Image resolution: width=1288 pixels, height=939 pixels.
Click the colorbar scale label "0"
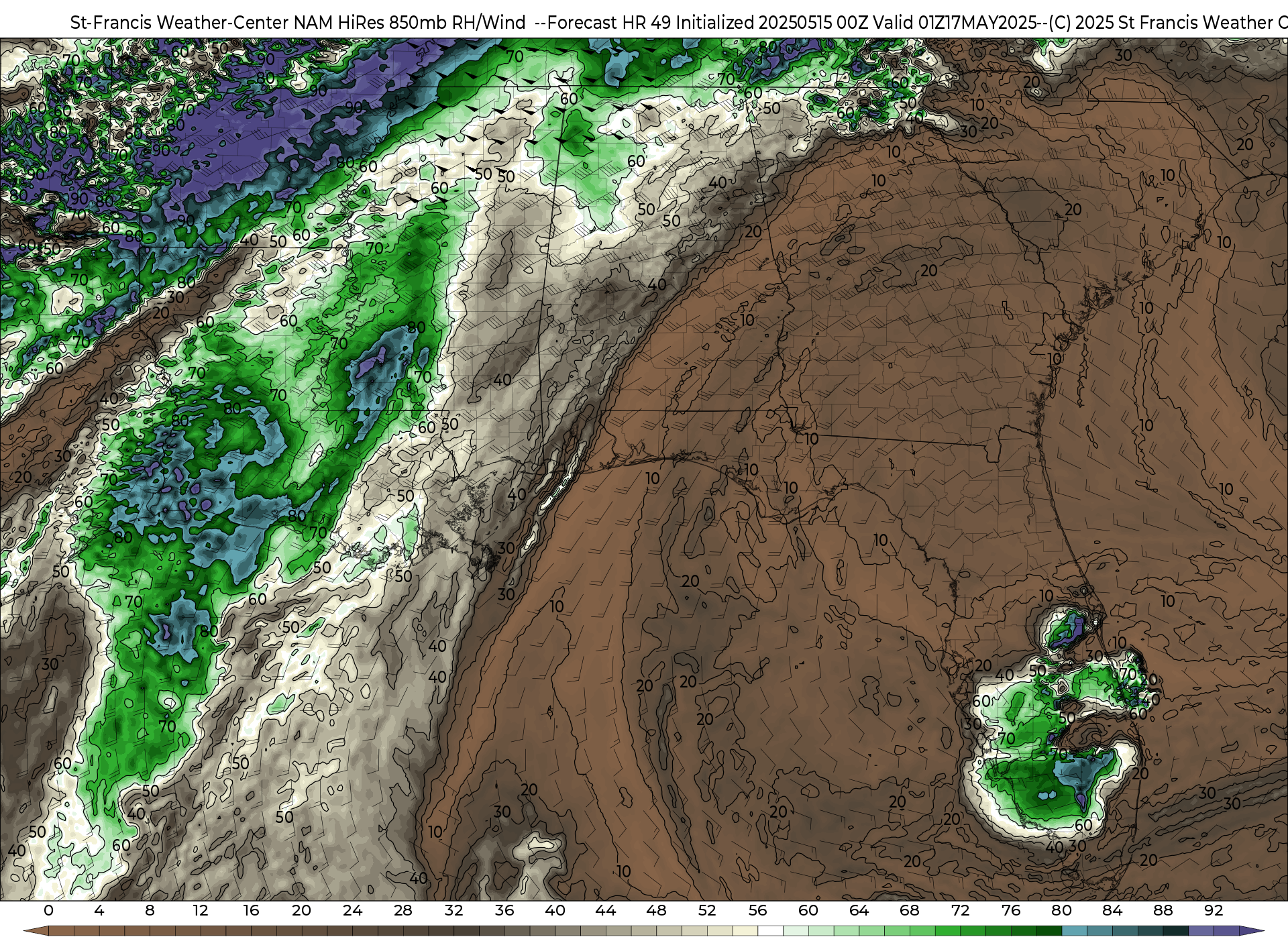(48, 910)
